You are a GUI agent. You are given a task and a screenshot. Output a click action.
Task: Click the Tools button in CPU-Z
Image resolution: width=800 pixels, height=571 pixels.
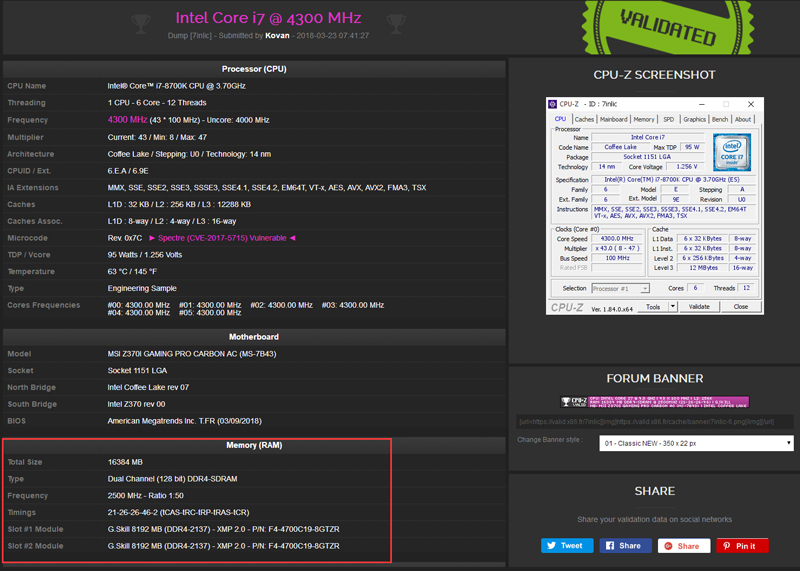653,307
